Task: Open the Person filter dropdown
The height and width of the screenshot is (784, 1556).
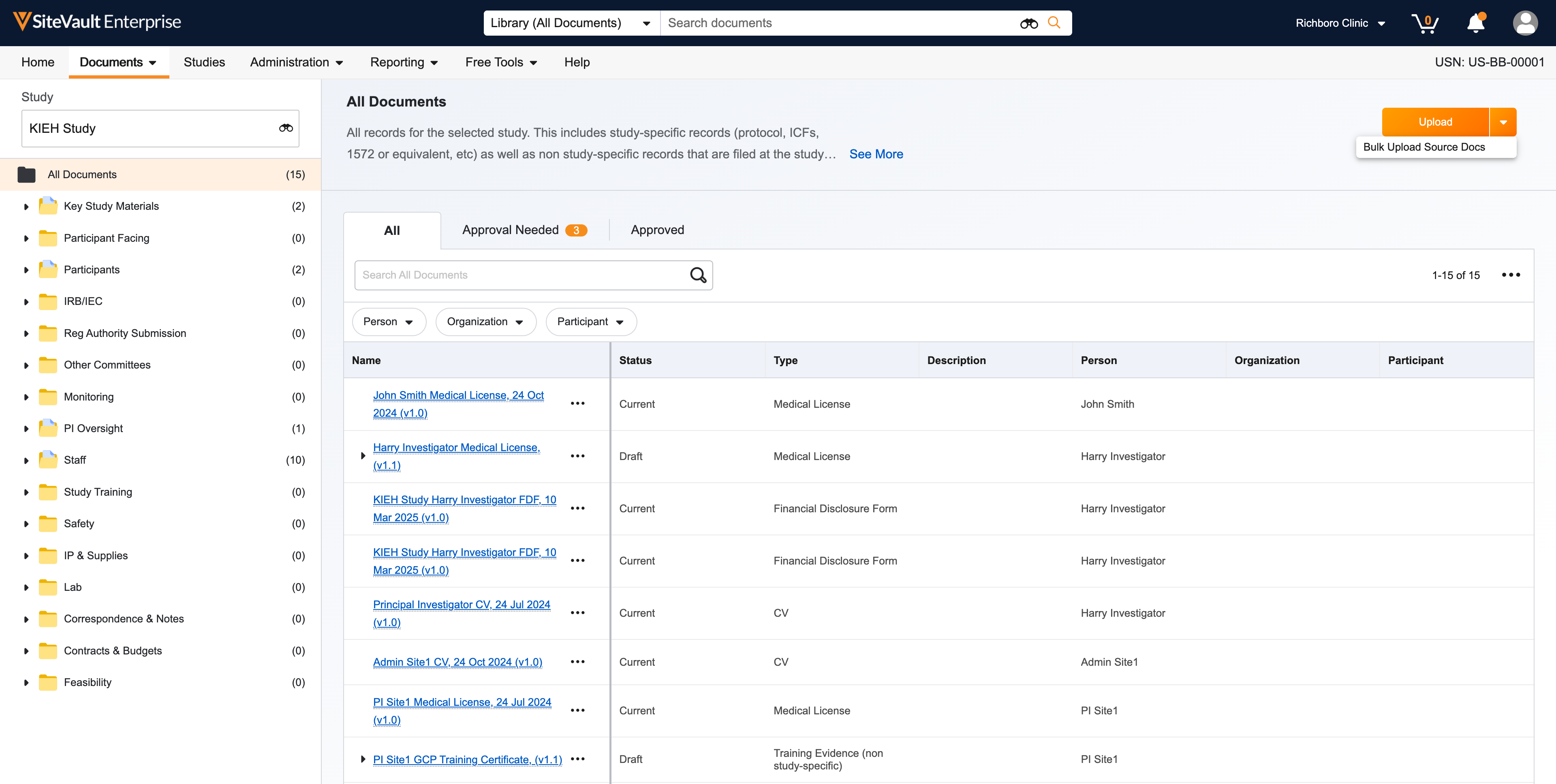Action: pyautogui.click(x=389, y=322)
